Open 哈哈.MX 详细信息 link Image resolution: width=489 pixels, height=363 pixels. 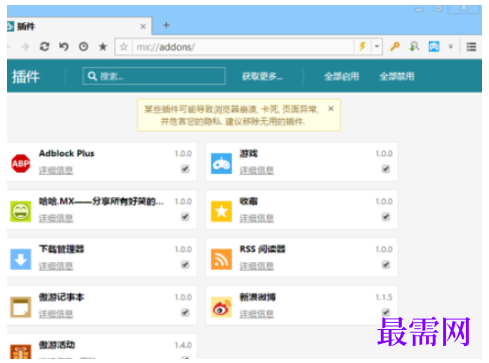point(56,218)
